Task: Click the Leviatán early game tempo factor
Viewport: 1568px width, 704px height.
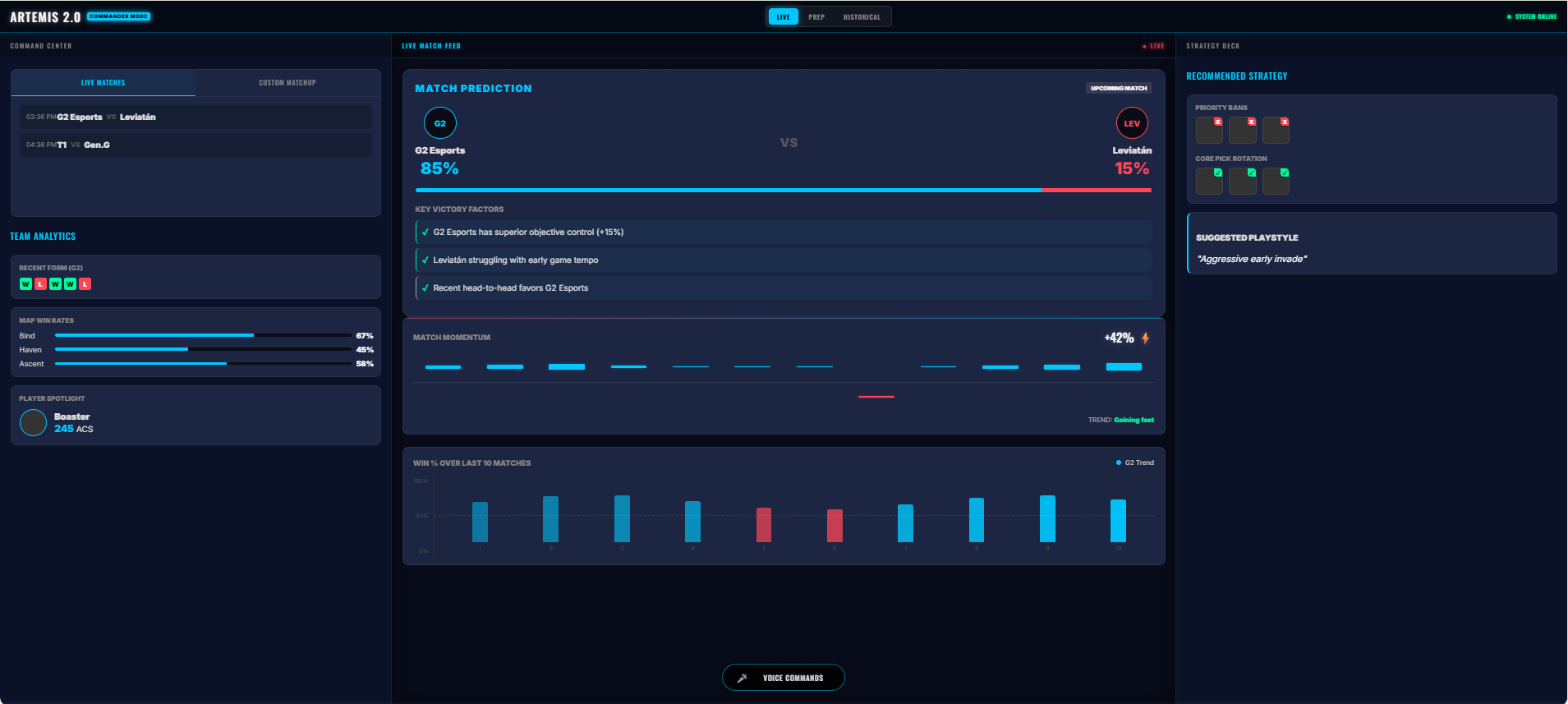Action: (784, 260)
